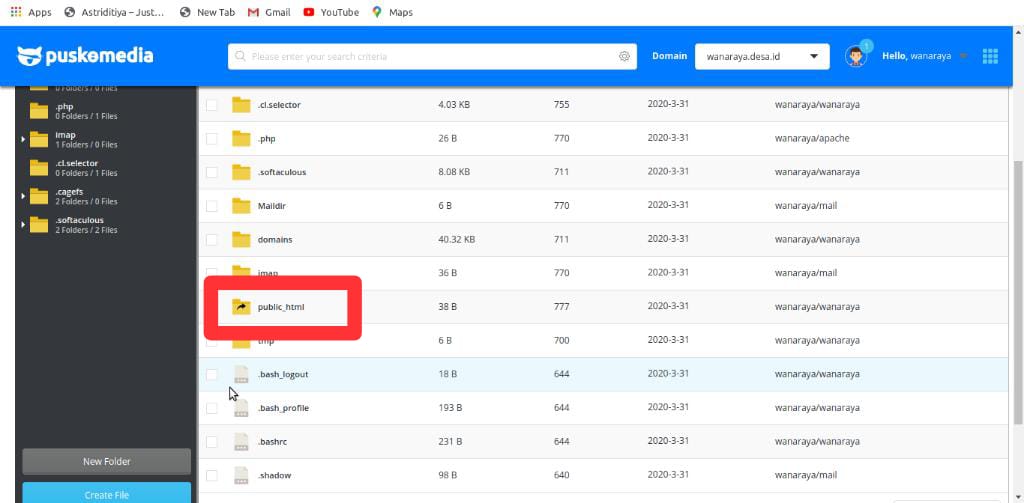Open the public_html folder icon
1024x503 pixels.
[x=240, y=307]
